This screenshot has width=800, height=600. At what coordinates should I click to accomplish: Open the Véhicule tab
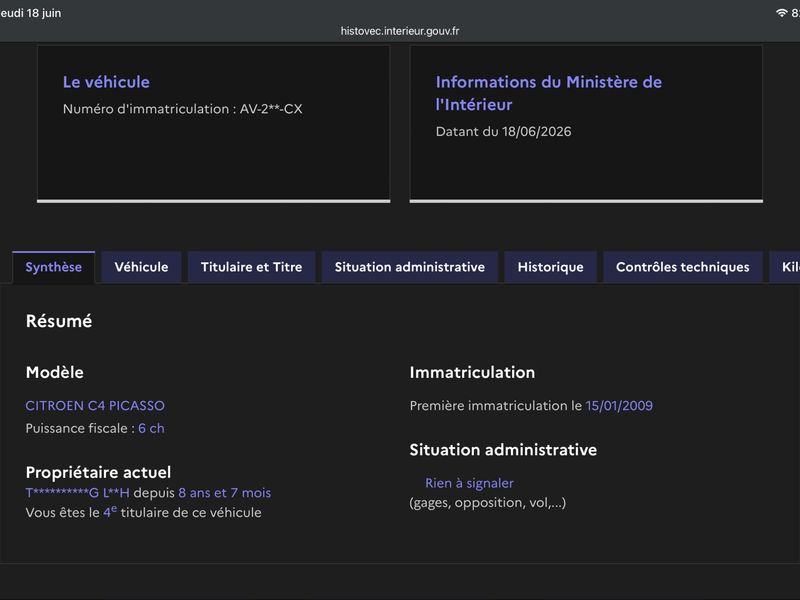pos(141,267)
